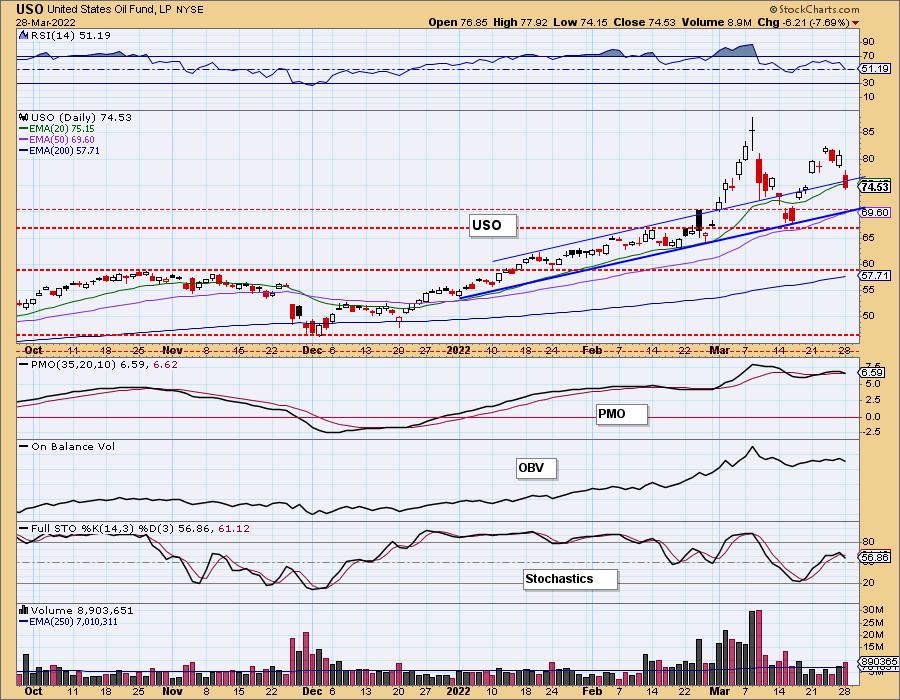Click the 28-Mar-2022 date label

pos(44,22)
